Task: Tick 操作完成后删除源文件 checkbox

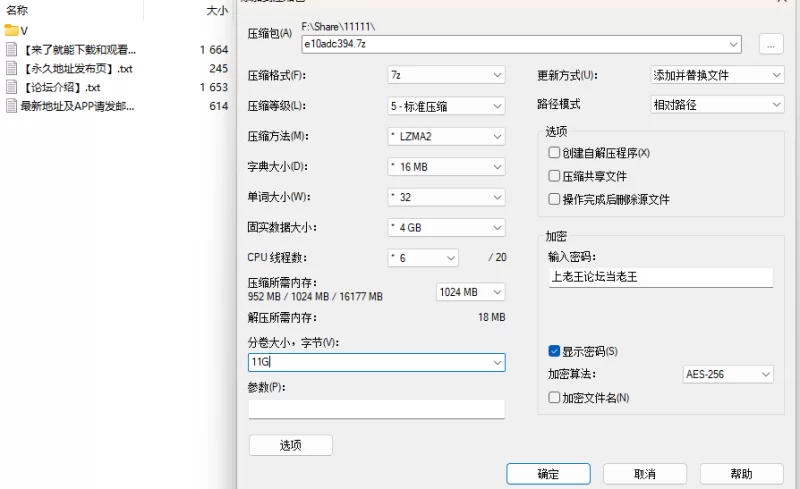Action: 554,199
